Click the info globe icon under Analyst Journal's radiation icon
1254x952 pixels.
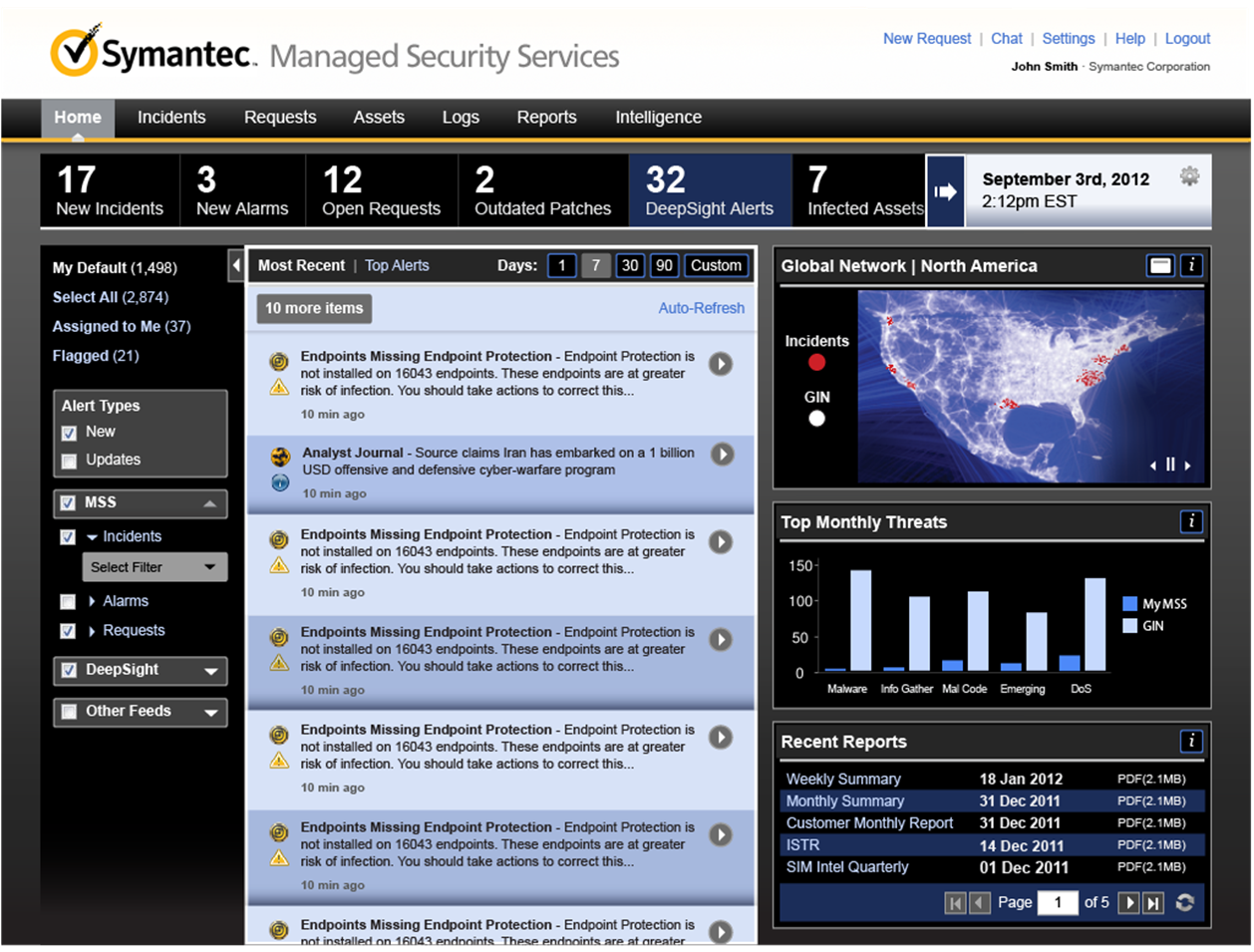280,482
